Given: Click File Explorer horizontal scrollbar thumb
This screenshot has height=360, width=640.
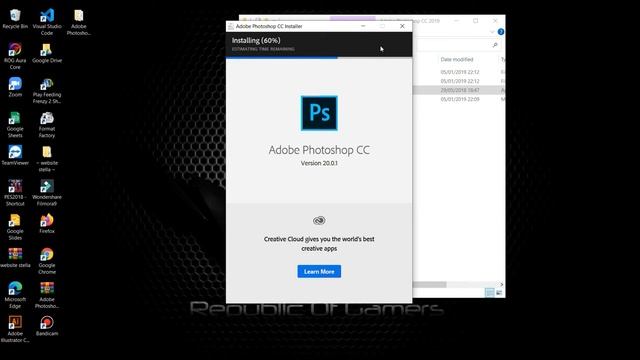Looking at the screenshot, I should click(430, 284).
